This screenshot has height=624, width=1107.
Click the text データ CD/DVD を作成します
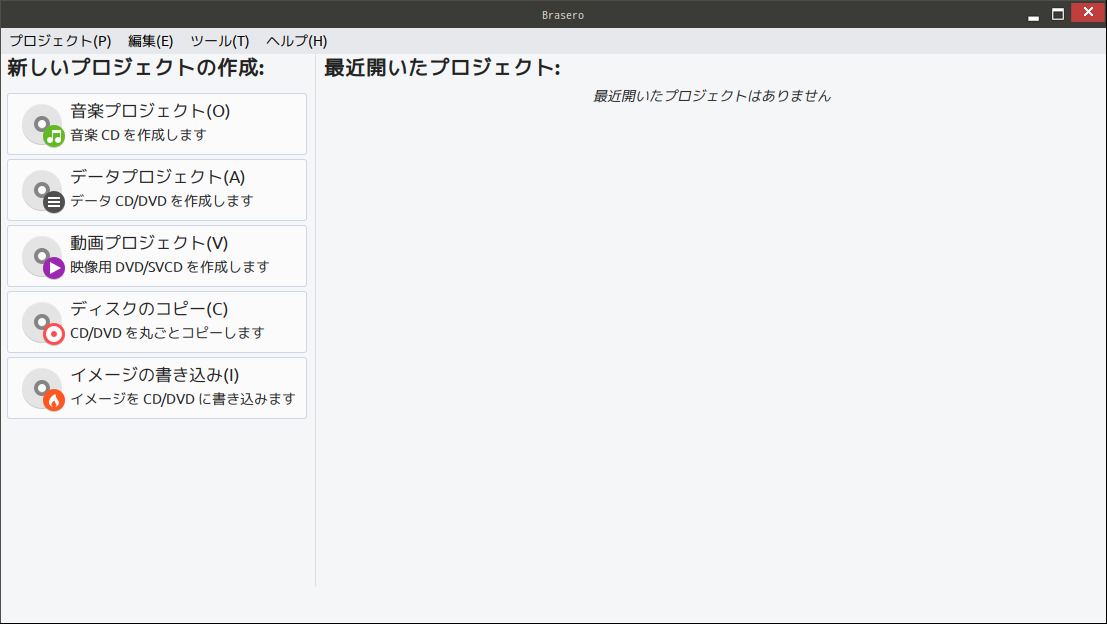(x=162, y=201)
